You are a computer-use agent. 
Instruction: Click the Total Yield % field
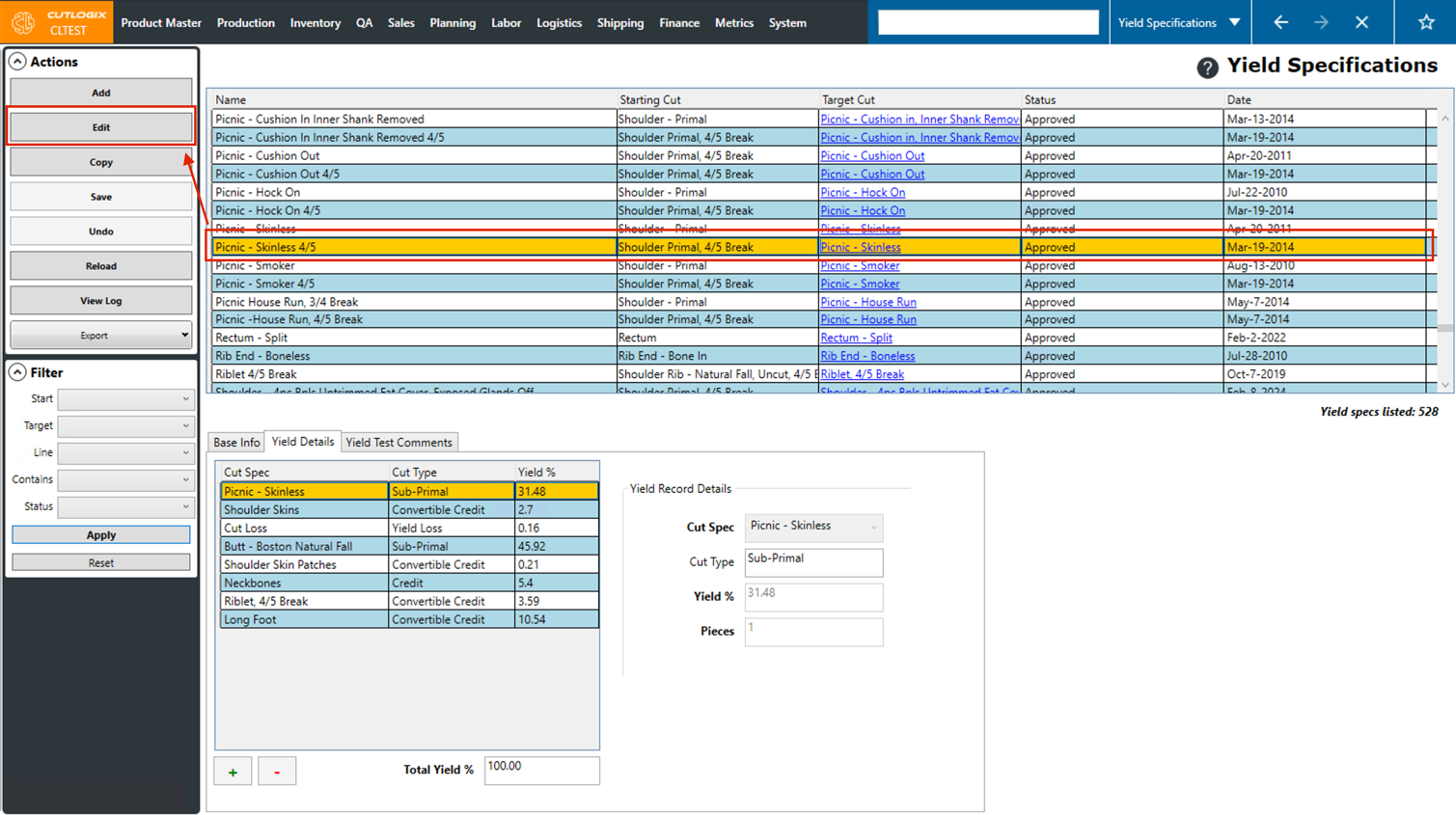tap(541, 770)
